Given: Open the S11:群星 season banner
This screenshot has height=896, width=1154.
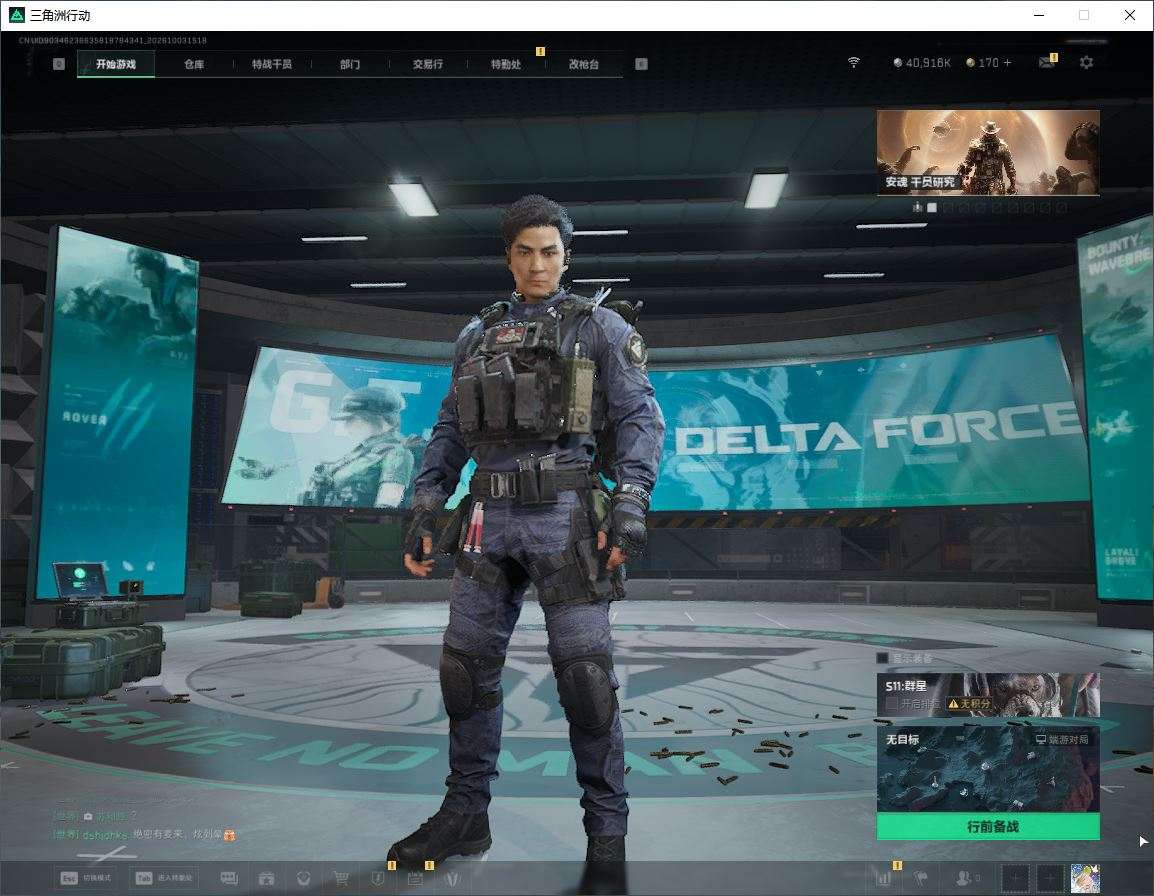Looking at the screenshot, I should point(988,694).
